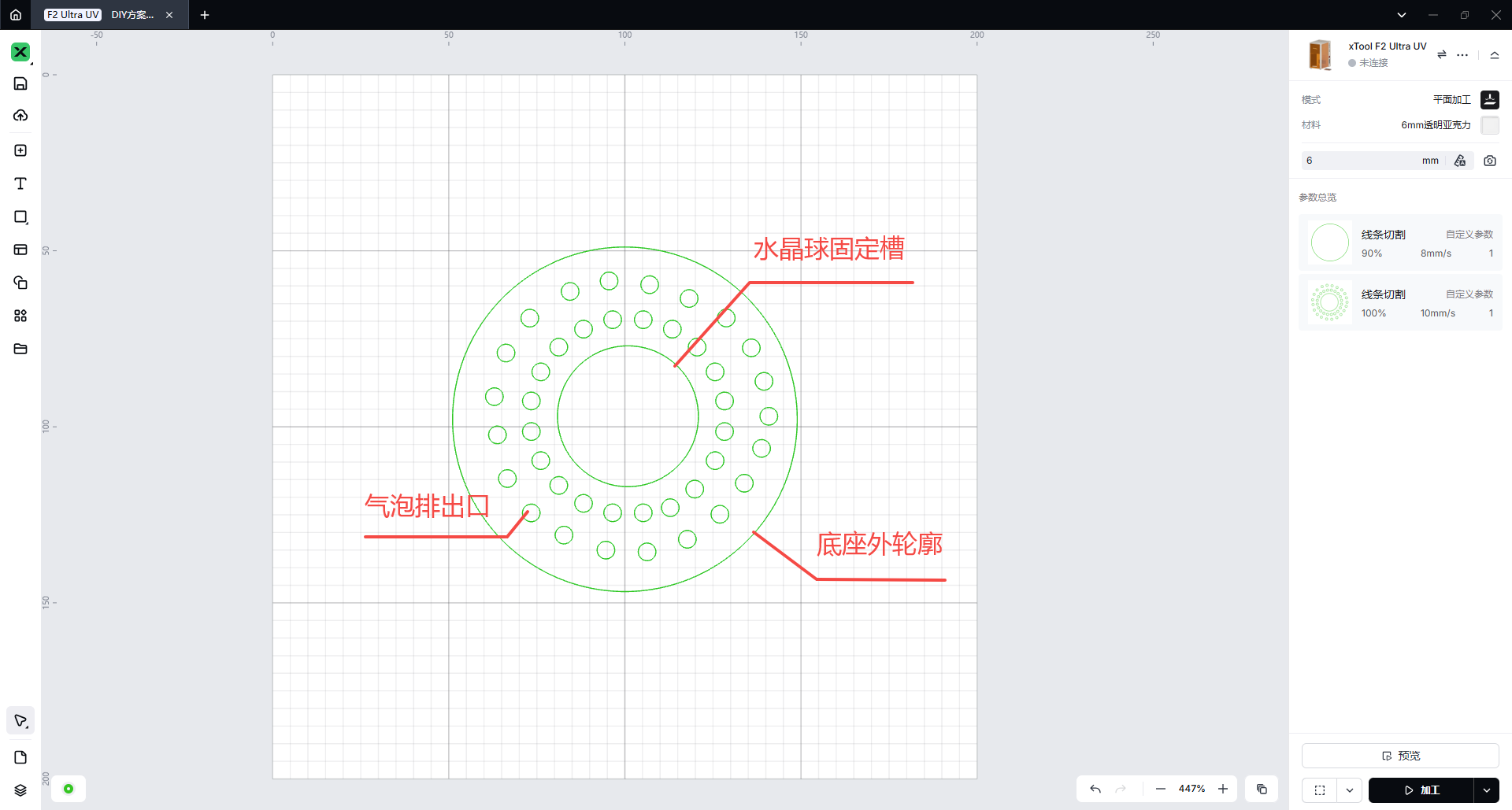Open the Shape tool

click(x=20, y=216)
